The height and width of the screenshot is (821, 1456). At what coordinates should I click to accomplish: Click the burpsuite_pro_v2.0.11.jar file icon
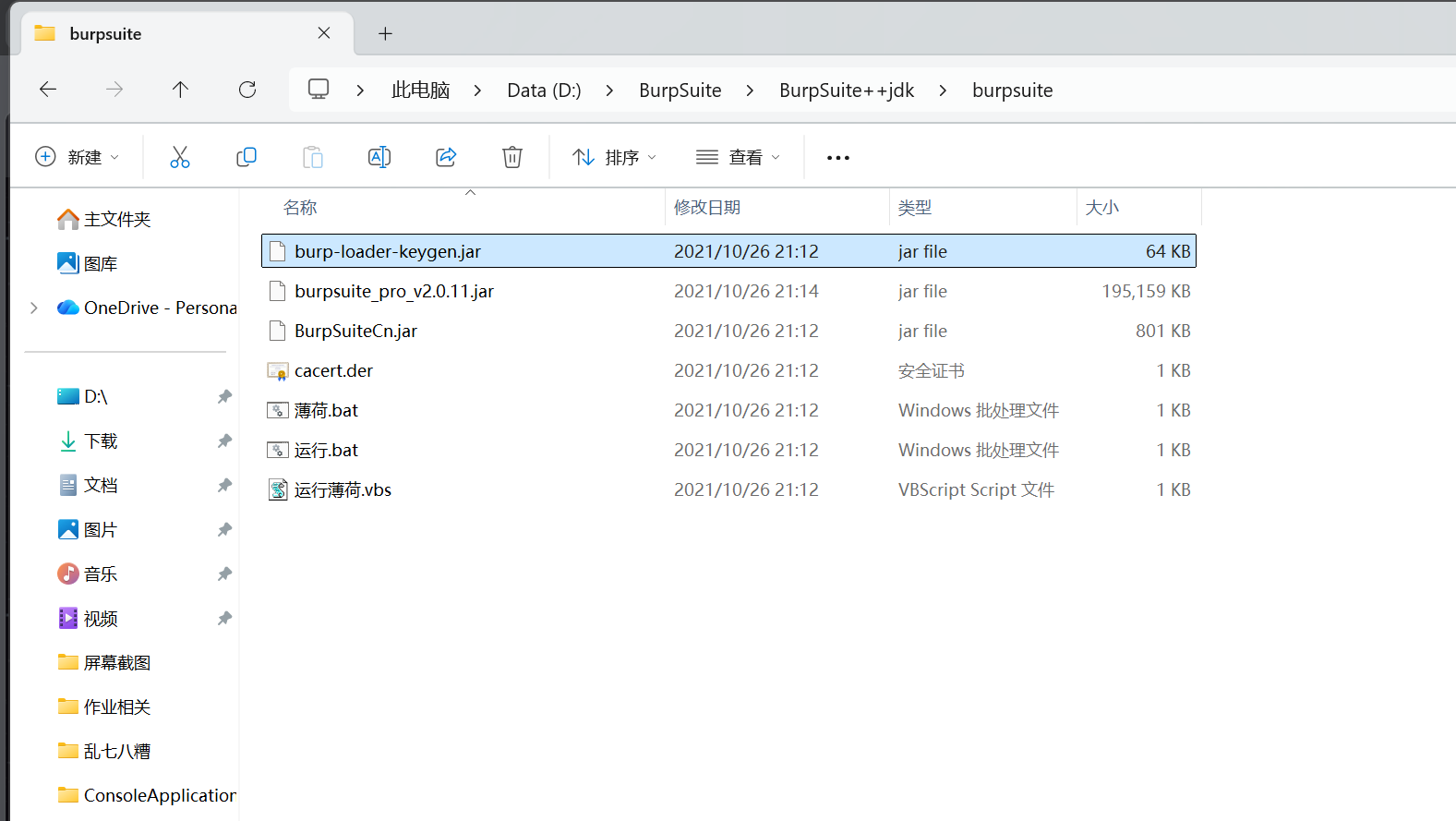tap(278, 291)
